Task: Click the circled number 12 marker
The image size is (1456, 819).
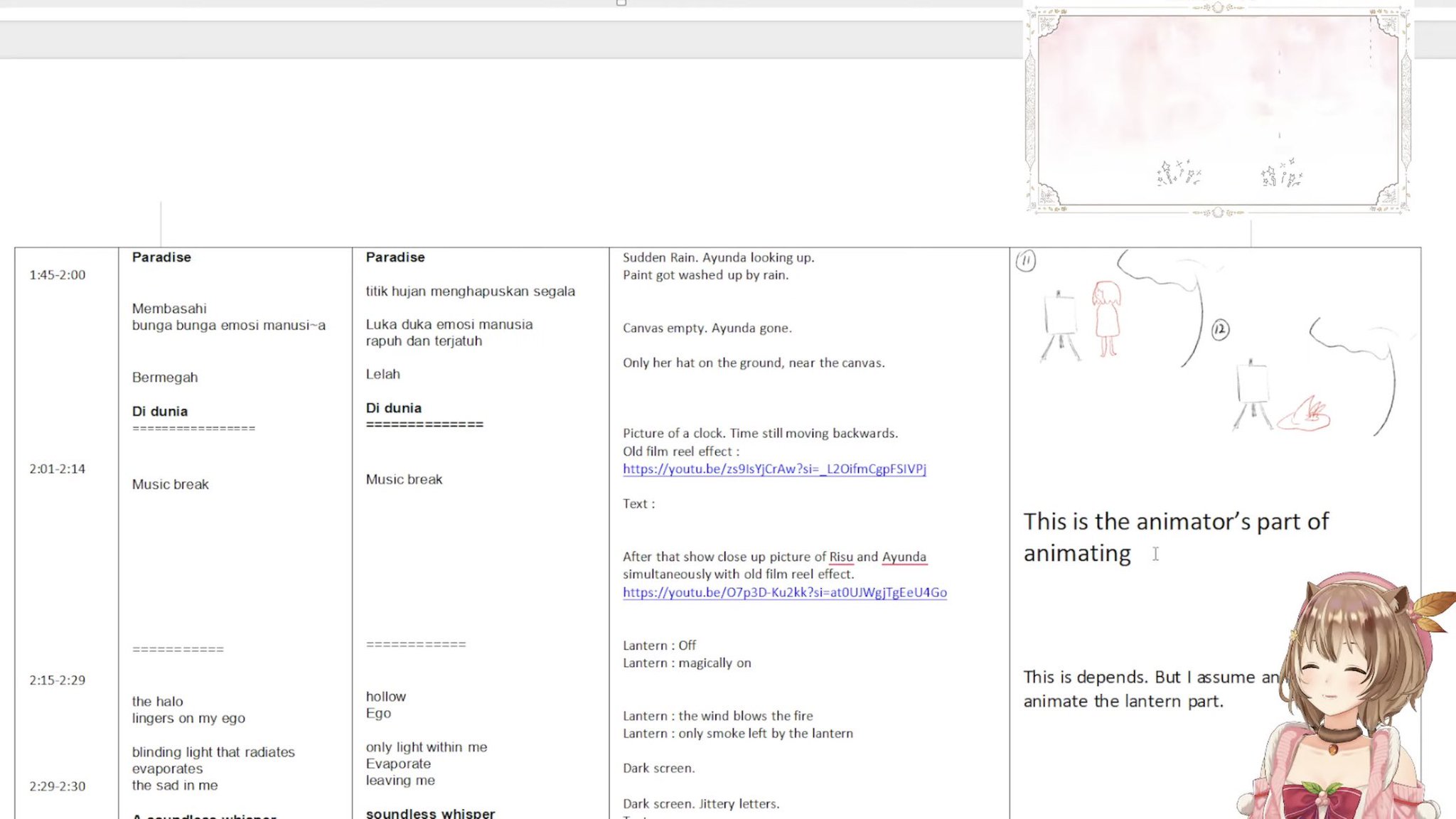Action: (x=1220, y=330)
